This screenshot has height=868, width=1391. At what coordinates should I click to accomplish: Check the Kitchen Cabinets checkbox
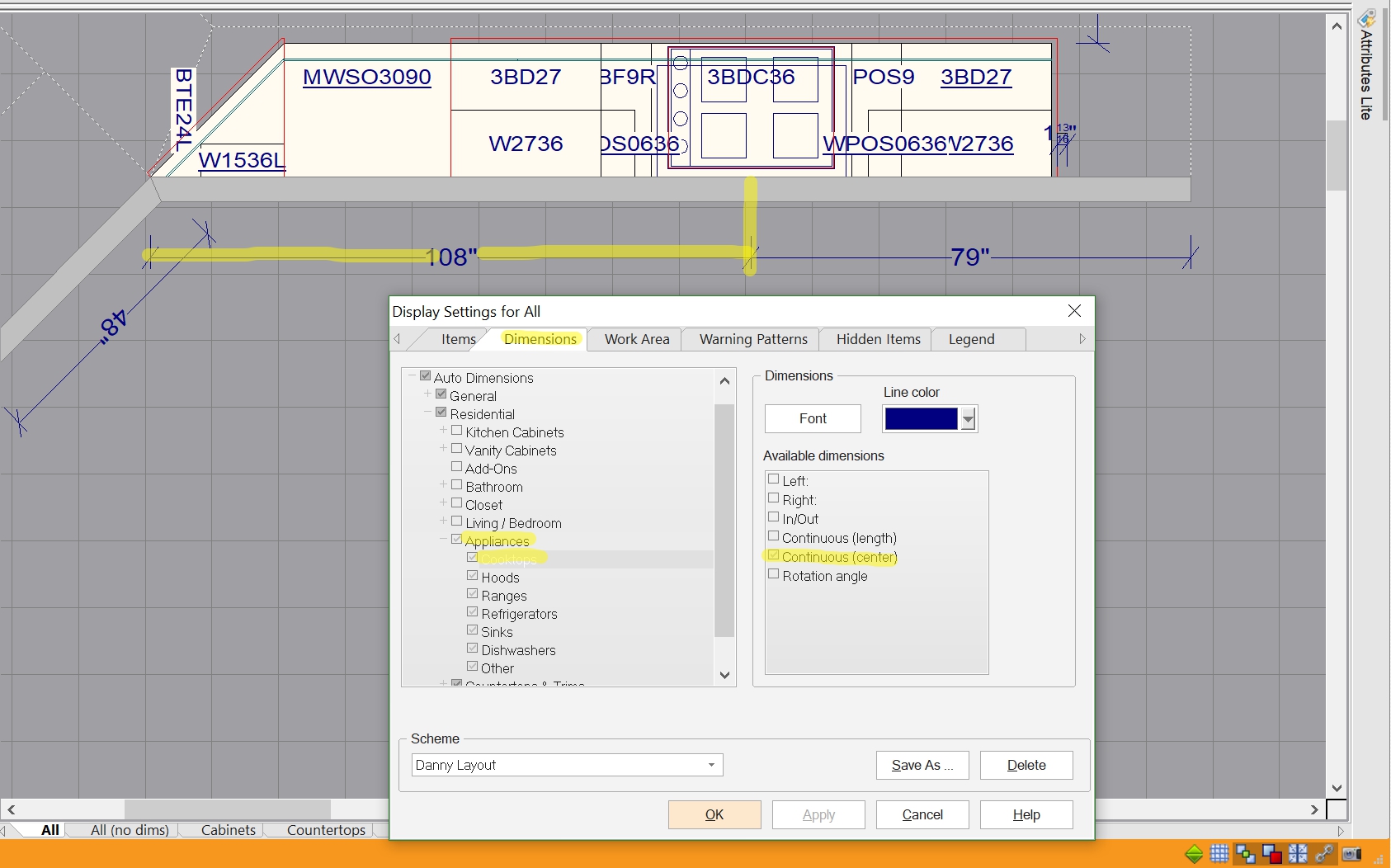pyautogui.click(x=457, y=431)
